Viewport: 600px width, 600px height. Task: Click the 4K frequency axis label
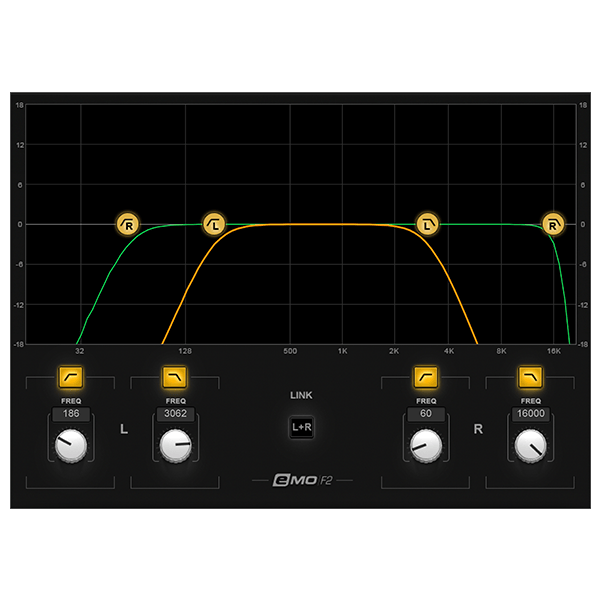(x=449, y=351)
